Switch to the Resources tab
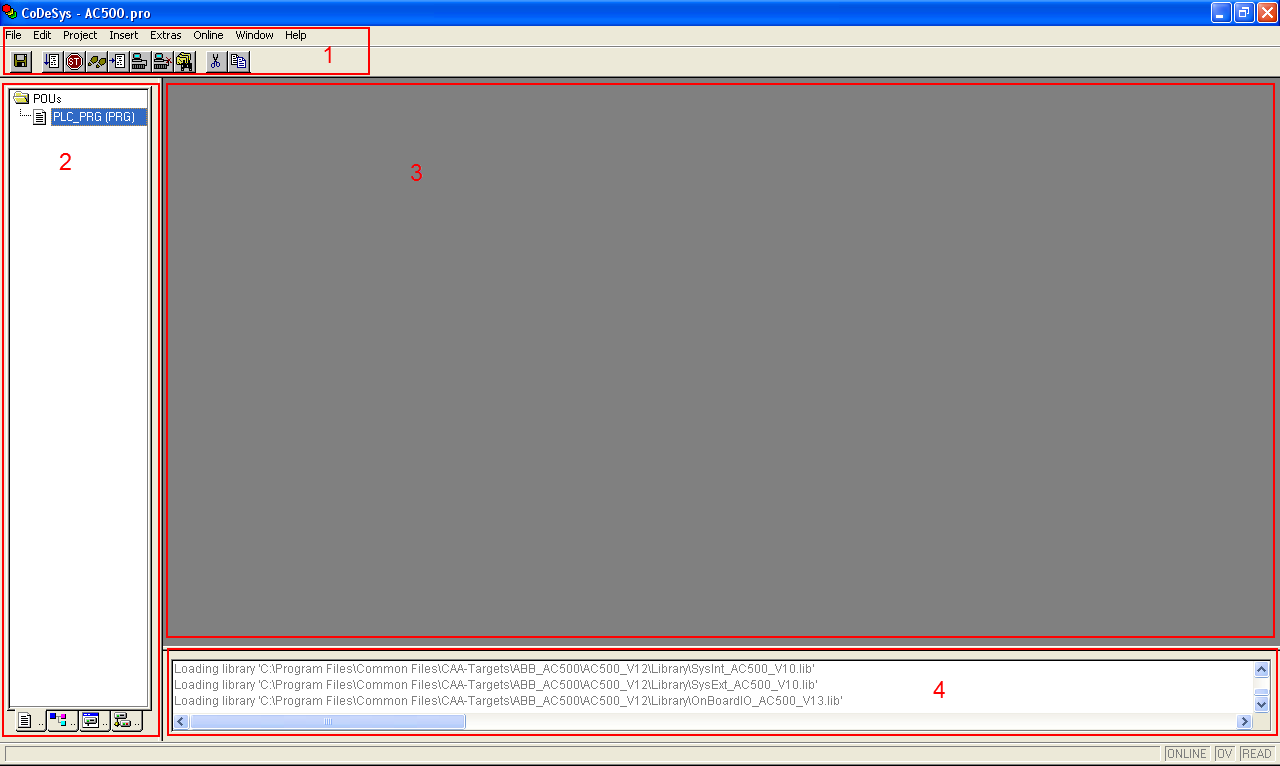 (x=127, y=721)
